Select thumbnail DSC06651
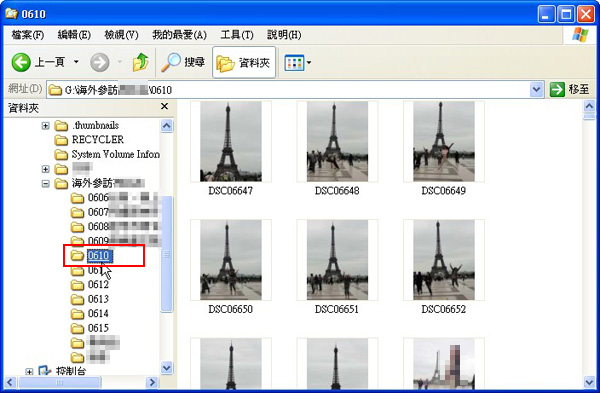 tap(337, 259)
